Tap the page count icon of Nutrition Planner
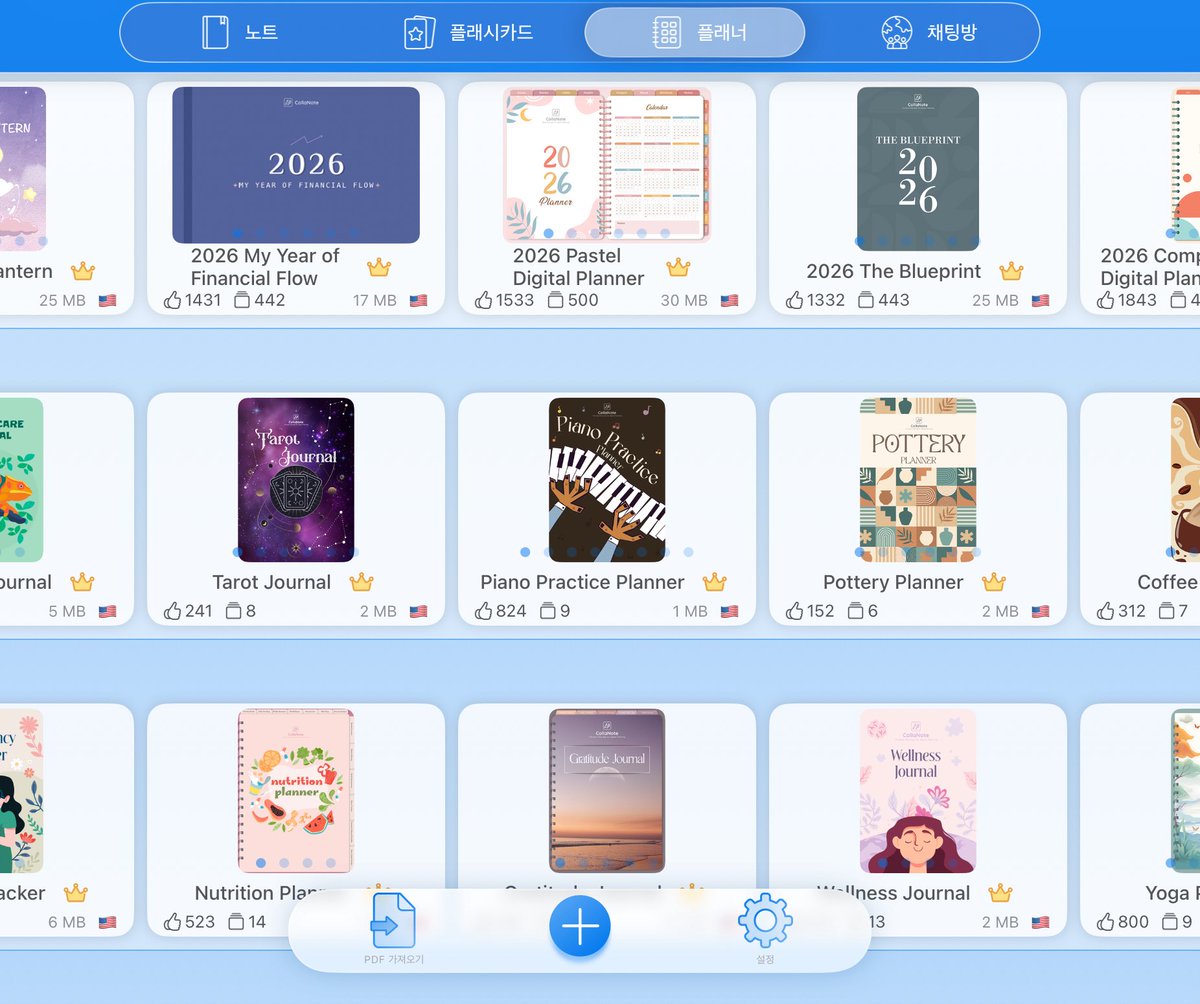 pos(236,921)
